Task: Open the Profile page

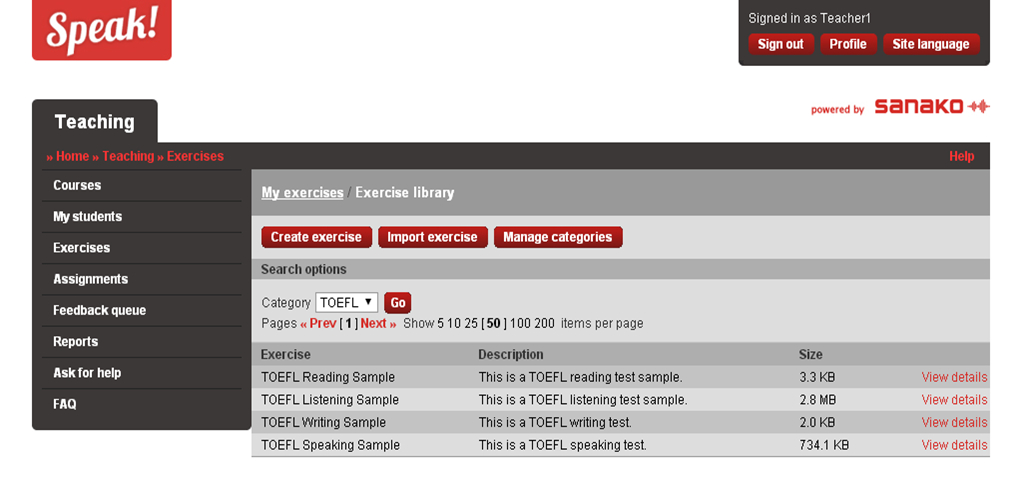Action: click(848, 44)
